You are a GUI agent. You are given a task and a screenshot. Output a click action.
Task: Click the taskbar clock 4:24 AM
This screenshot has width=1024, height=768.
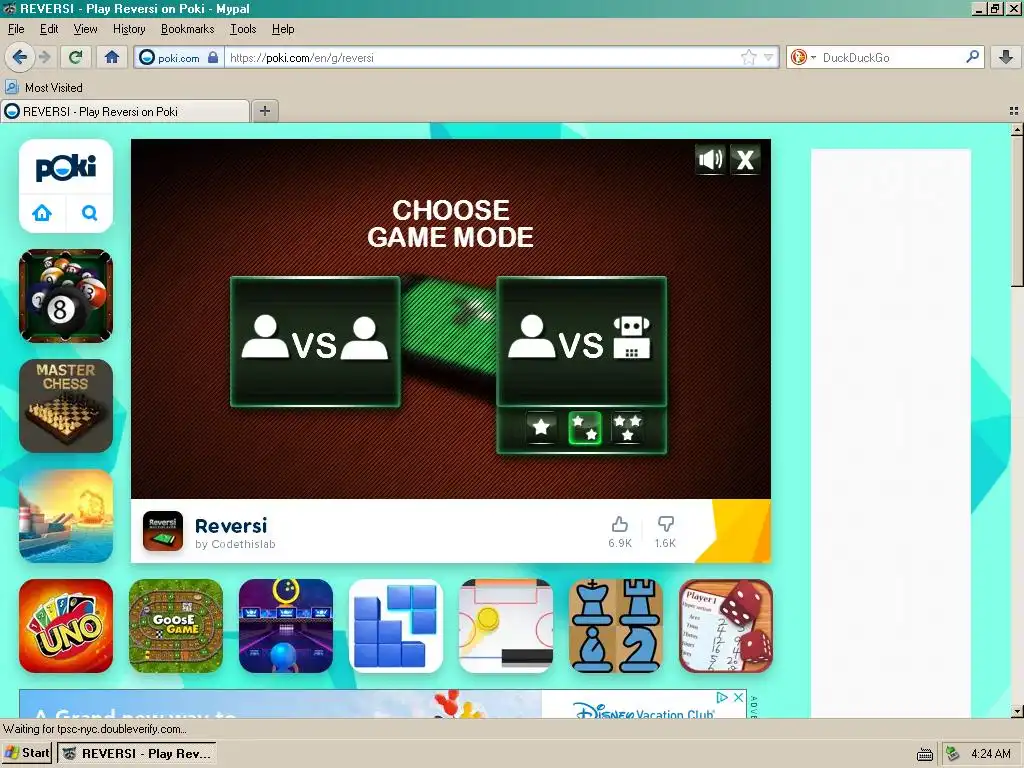pos(991,754)
